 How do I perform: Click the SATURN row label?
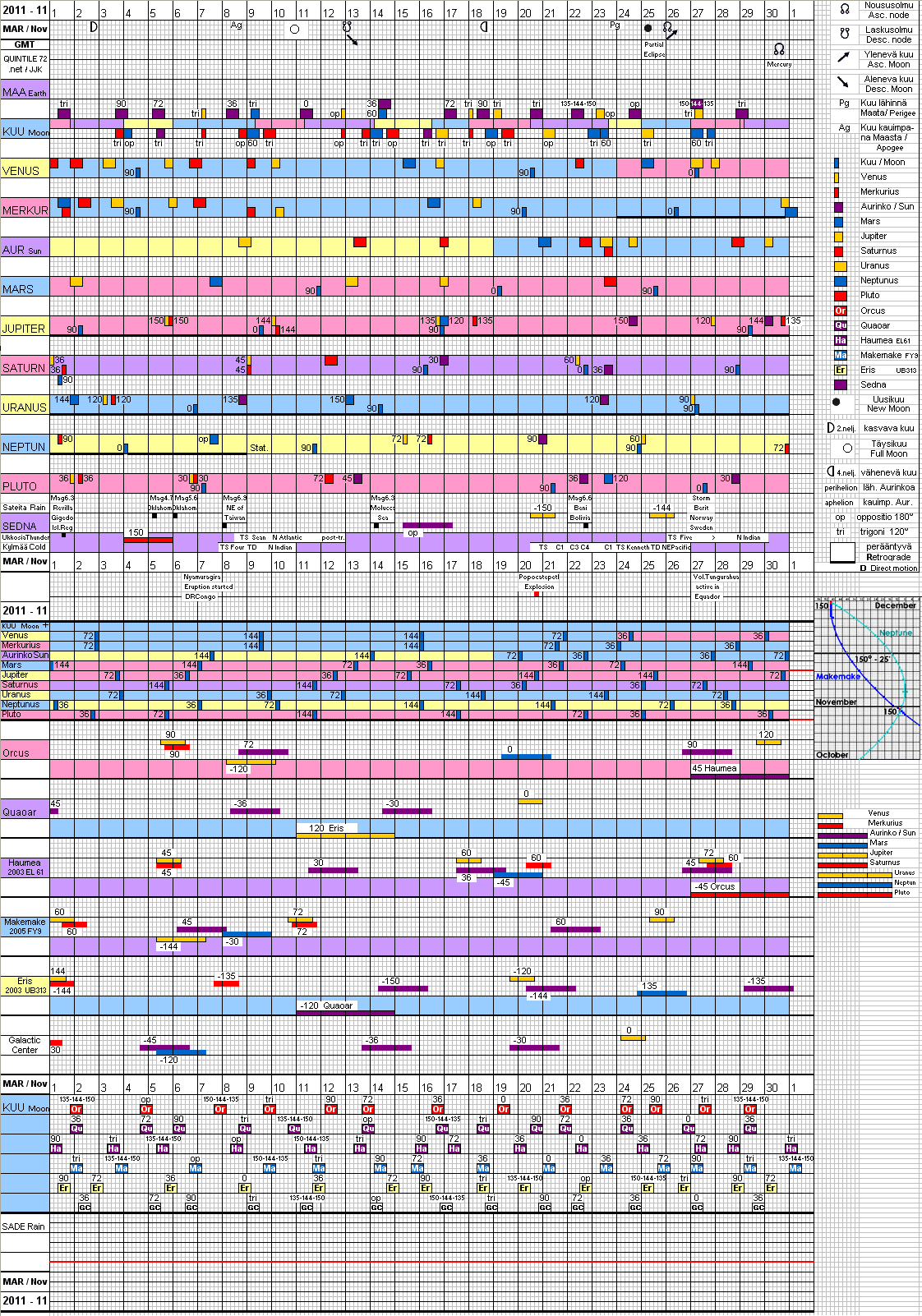point(24,368)
